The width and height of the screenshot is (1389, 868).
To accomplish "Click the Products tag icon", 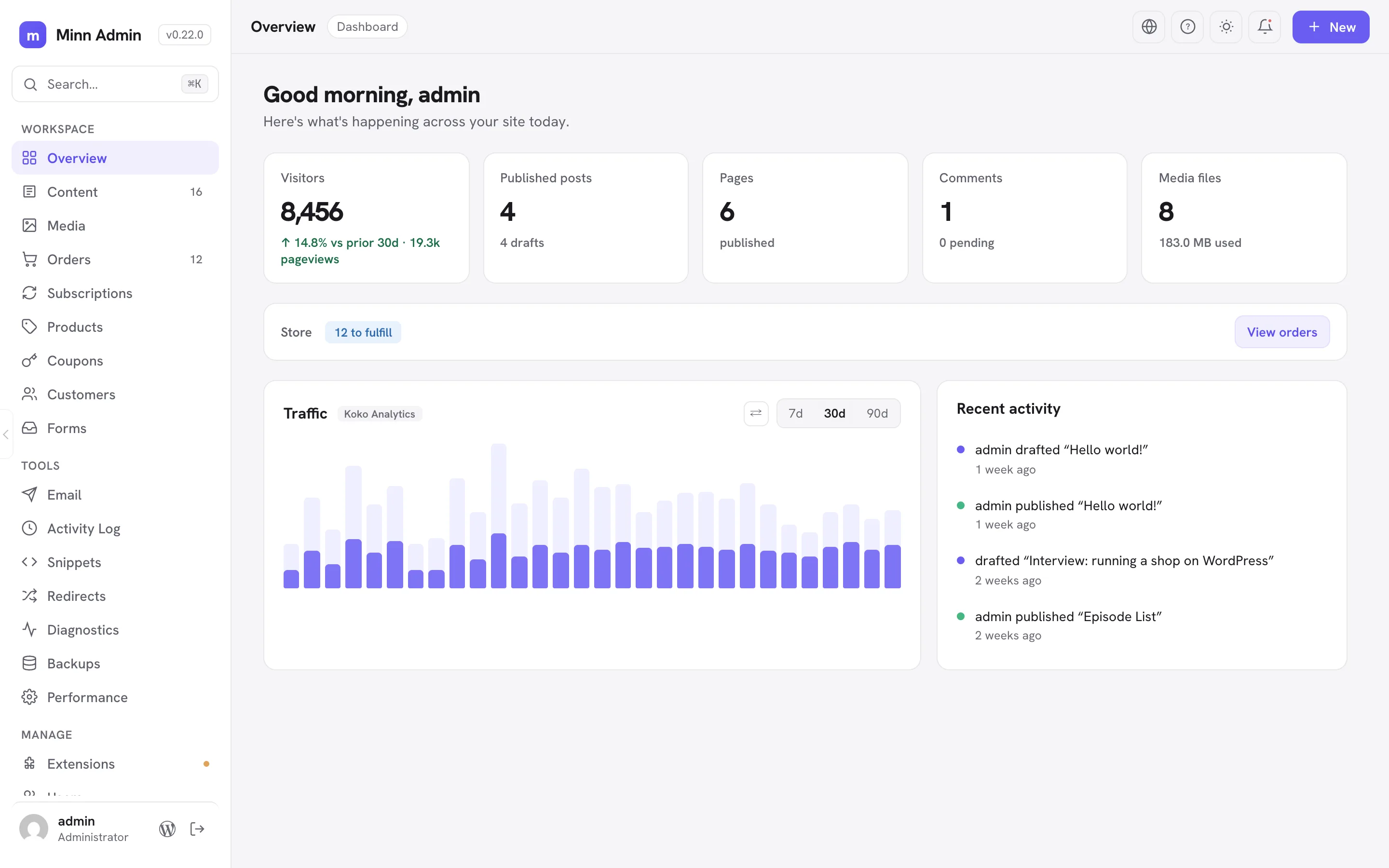I will (x=29, y=327).
